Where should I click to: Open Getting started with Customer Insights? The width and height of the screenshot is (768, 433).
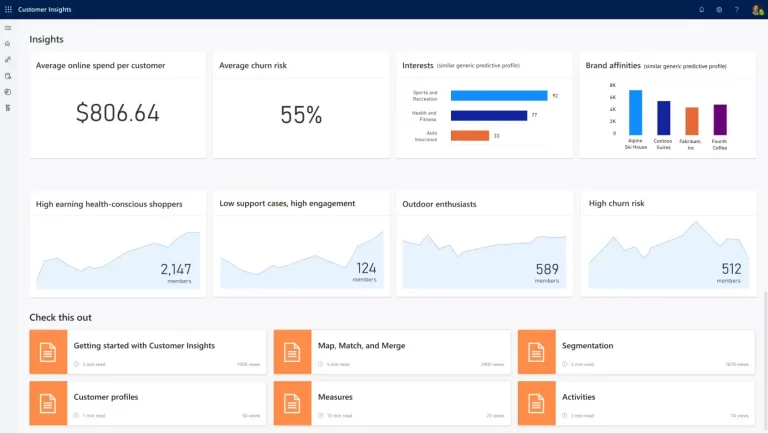(x=144, y=346)
